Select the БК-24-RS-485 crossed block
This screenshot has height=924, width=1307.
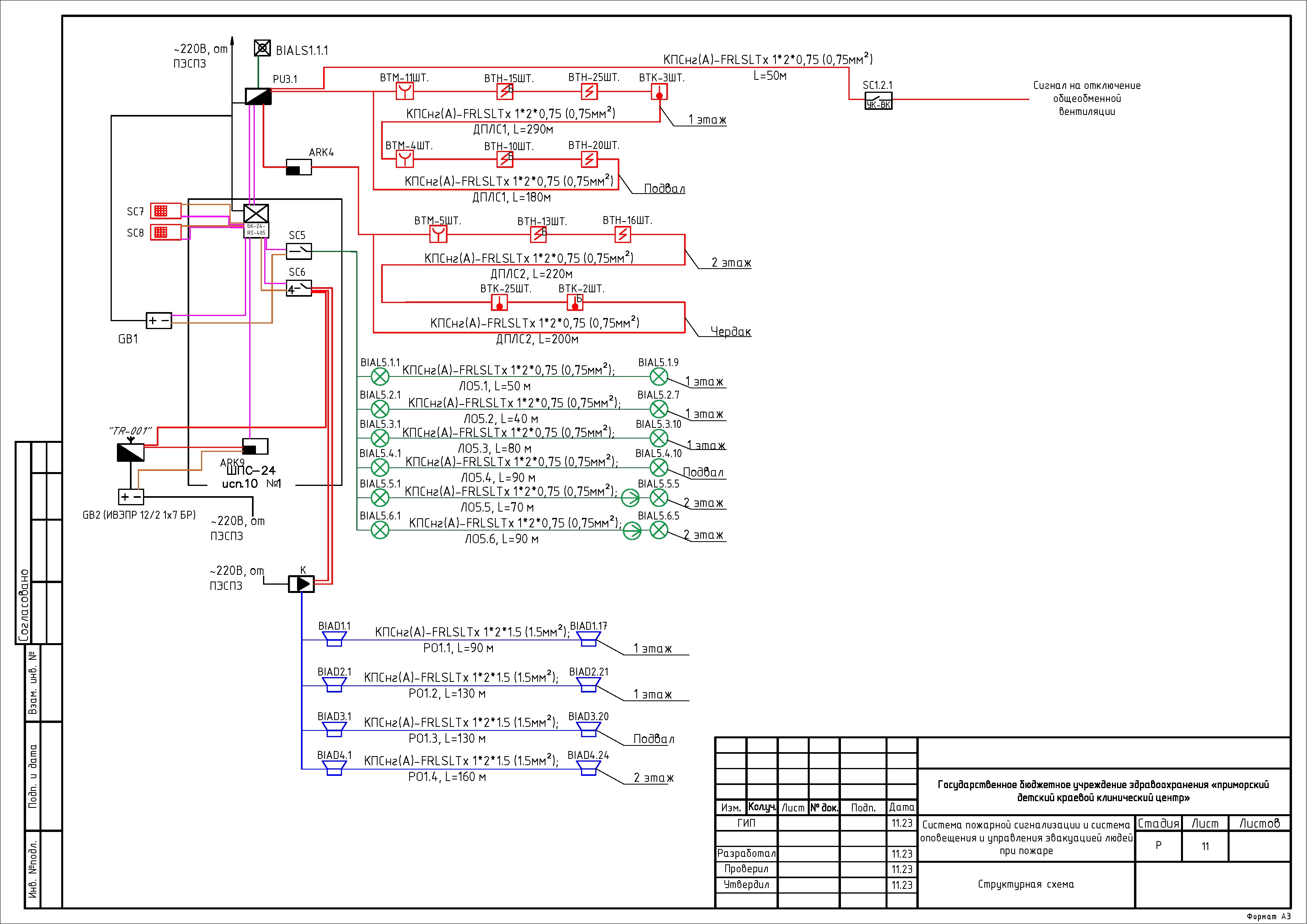pos(256,221)
